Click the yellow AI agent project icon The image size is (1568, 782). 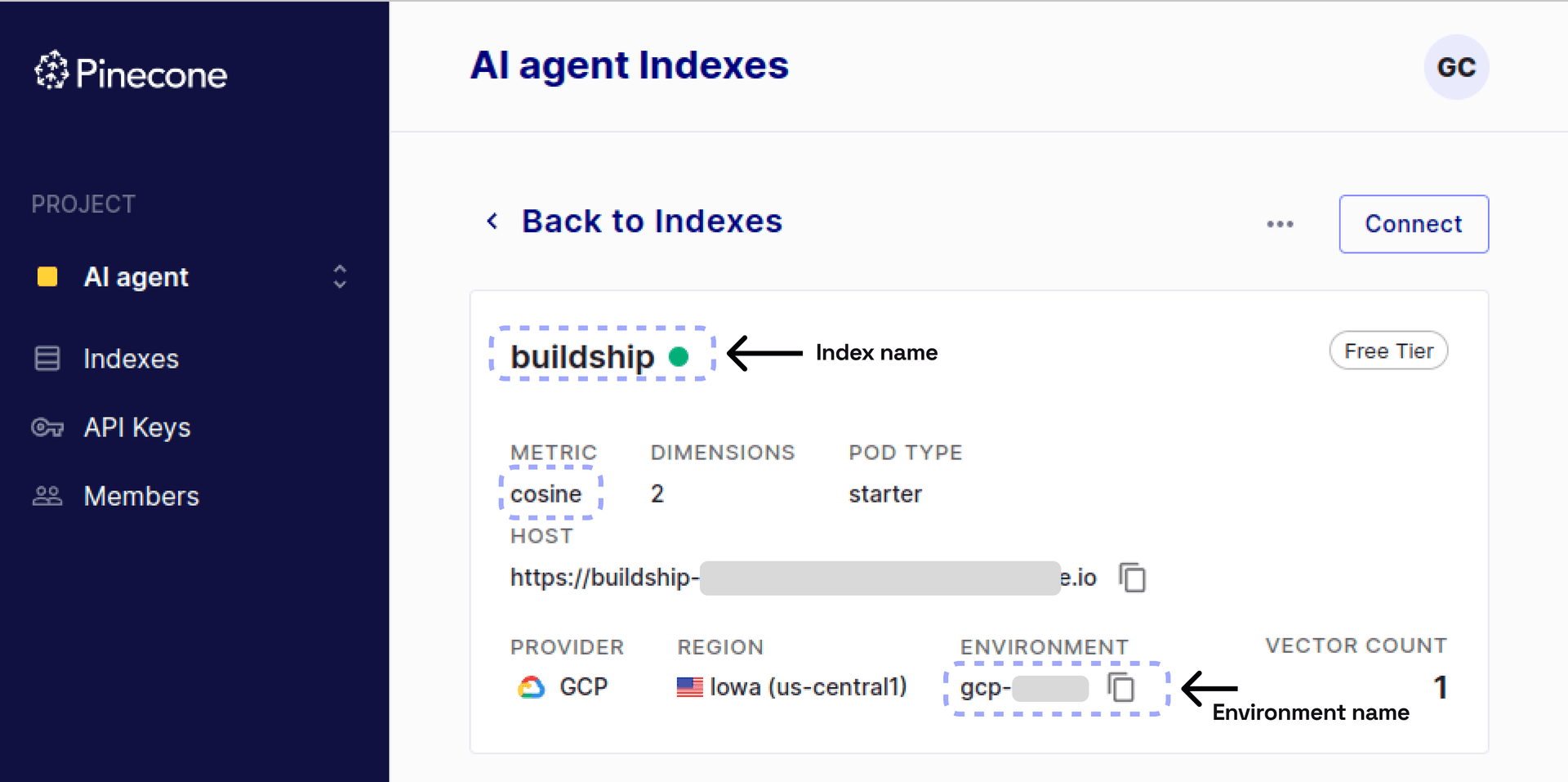(47, 277)
